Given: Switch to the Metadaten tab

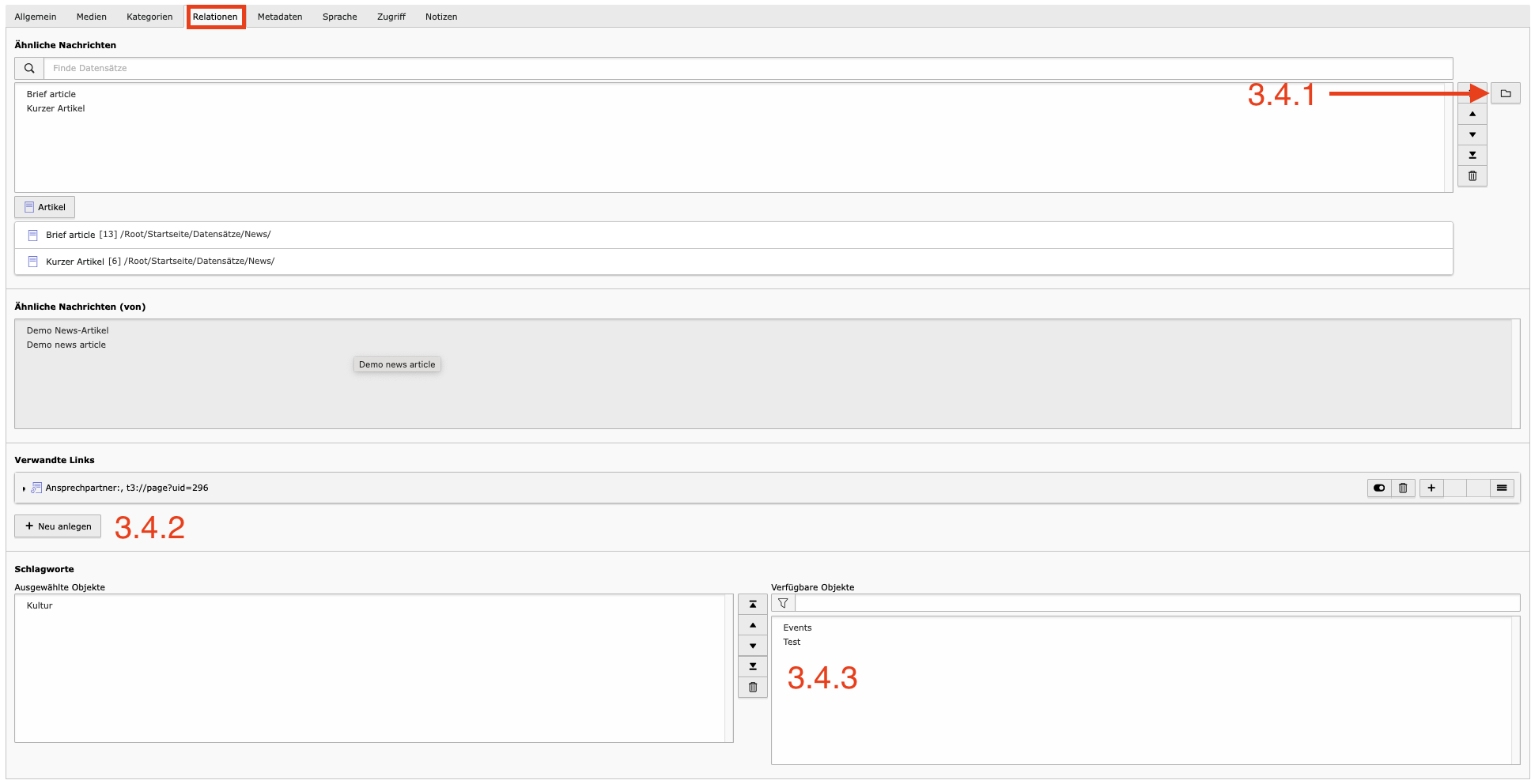Looking at the screenshot, I should 279,17.
